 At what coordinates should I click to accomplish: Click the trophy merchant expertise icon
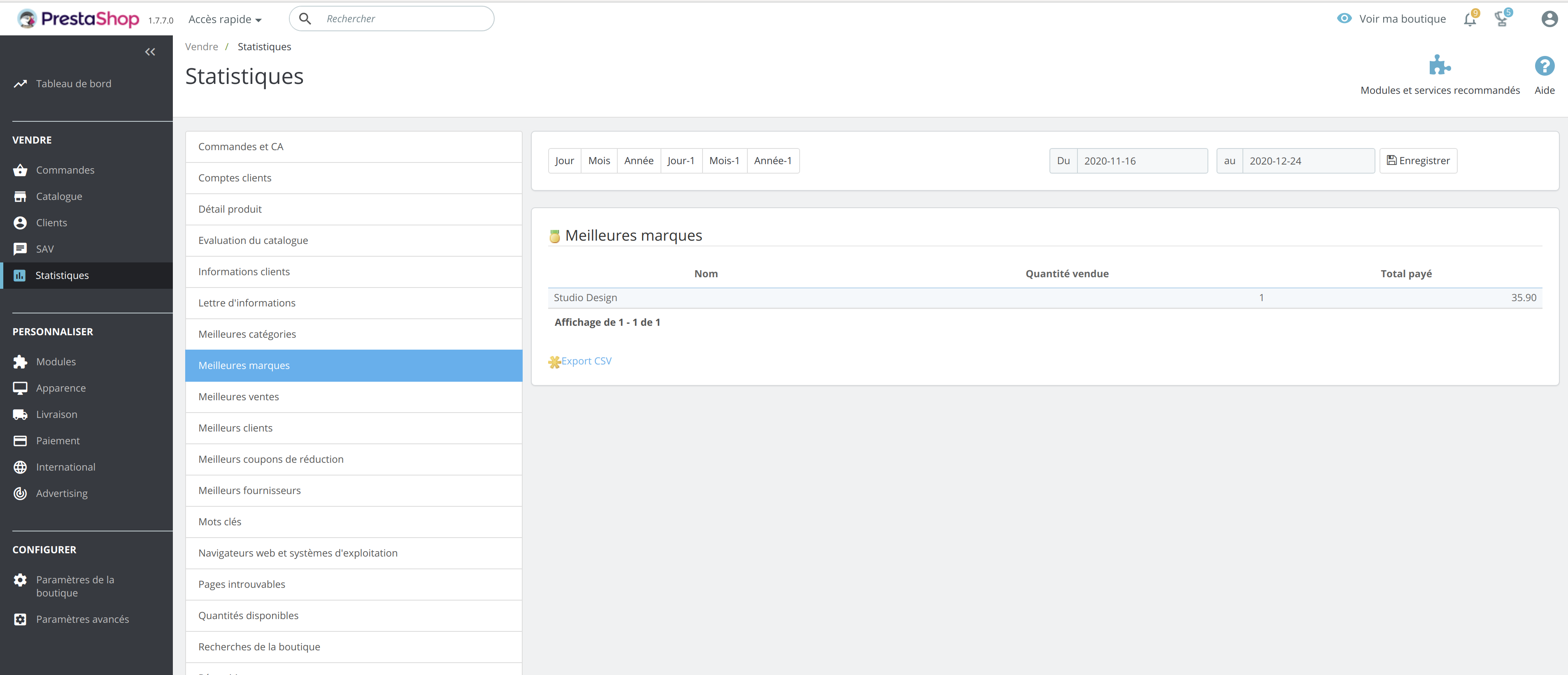(1502, 19)
